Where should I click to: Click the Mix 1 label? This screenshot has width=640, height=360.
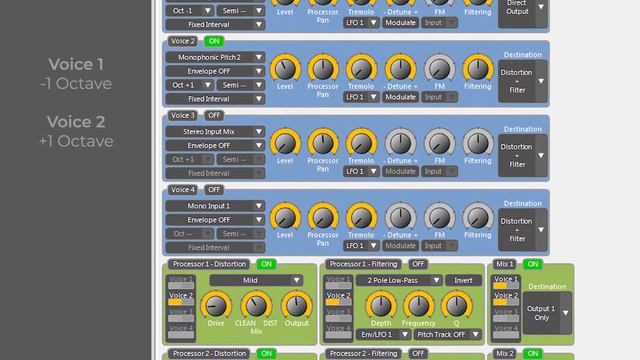504,264
